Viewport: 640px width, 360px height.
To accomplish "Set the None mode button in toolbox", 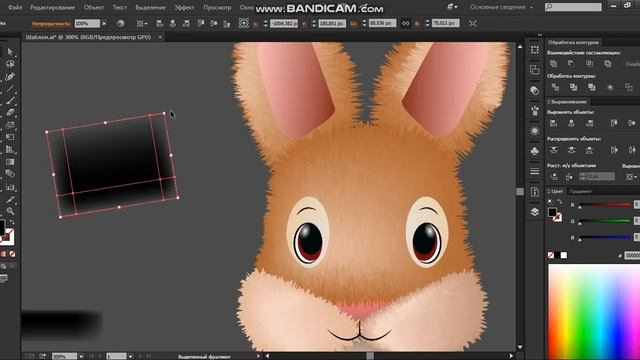I will 12,254.
